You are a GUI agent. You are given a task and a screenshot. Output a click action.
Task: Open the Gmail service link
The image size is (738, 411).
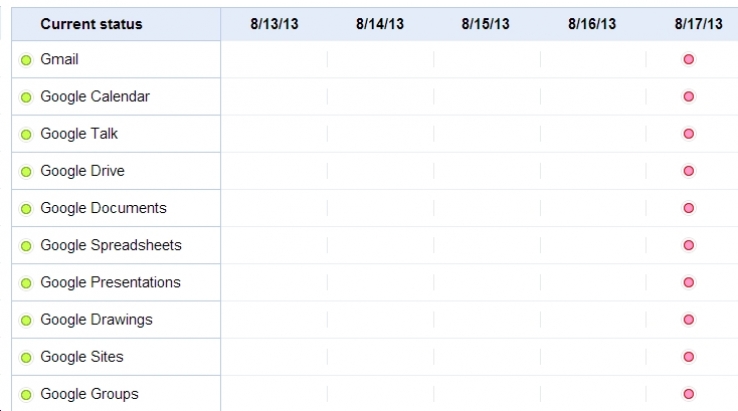[x=59, y=59]
